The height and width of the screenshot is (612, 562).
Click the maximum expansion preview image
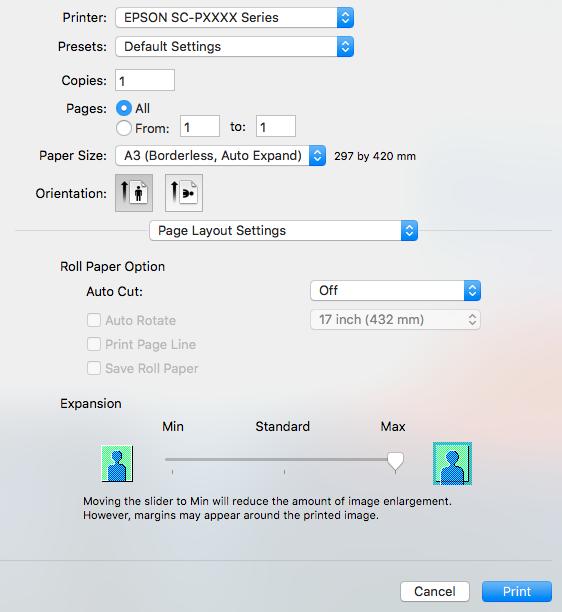(452, 464)
